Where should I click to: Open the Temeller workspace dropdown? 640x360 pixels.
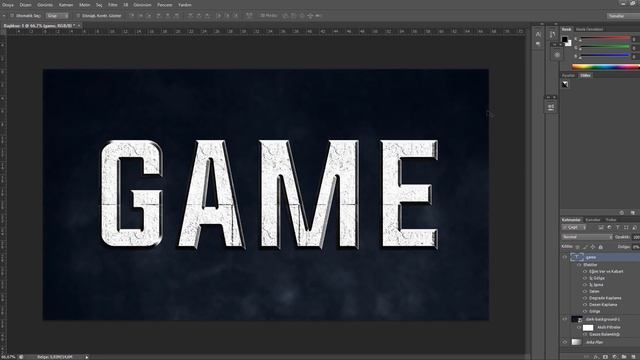click(623, 16)
